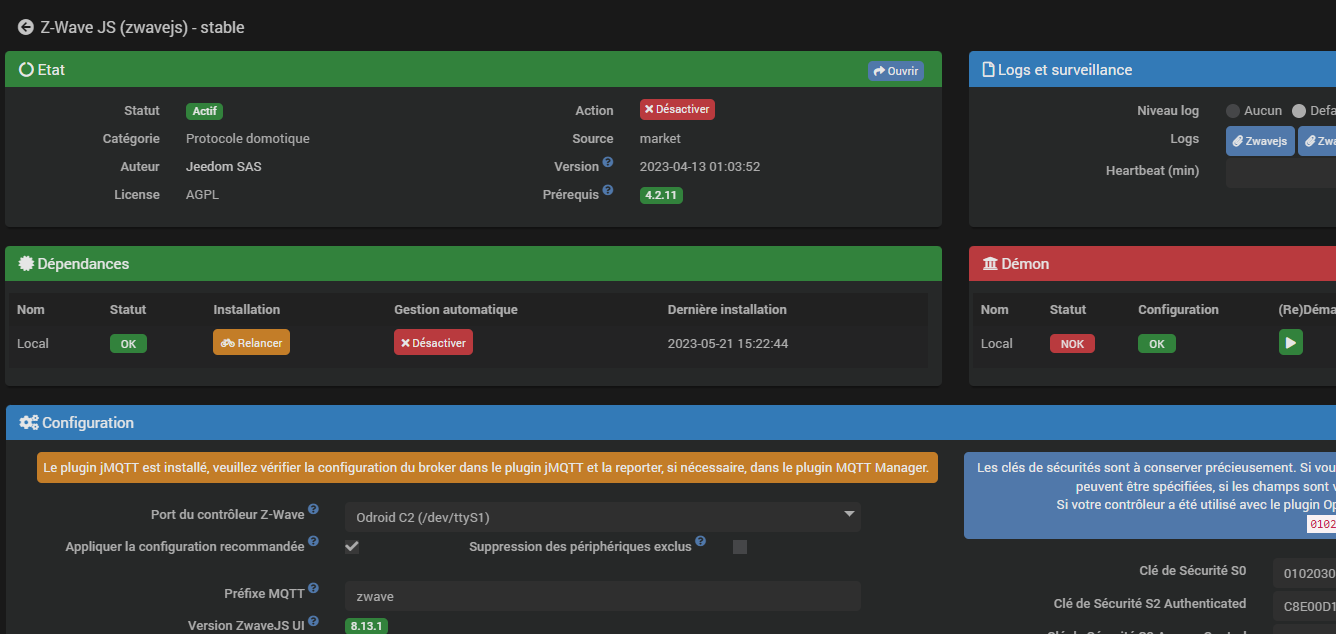The height and width of the screenshot is (634, 1336).
Task: Click the back arrow beside Z-Wave JS title
Action: pyautogui.click(x=26, y=28)
